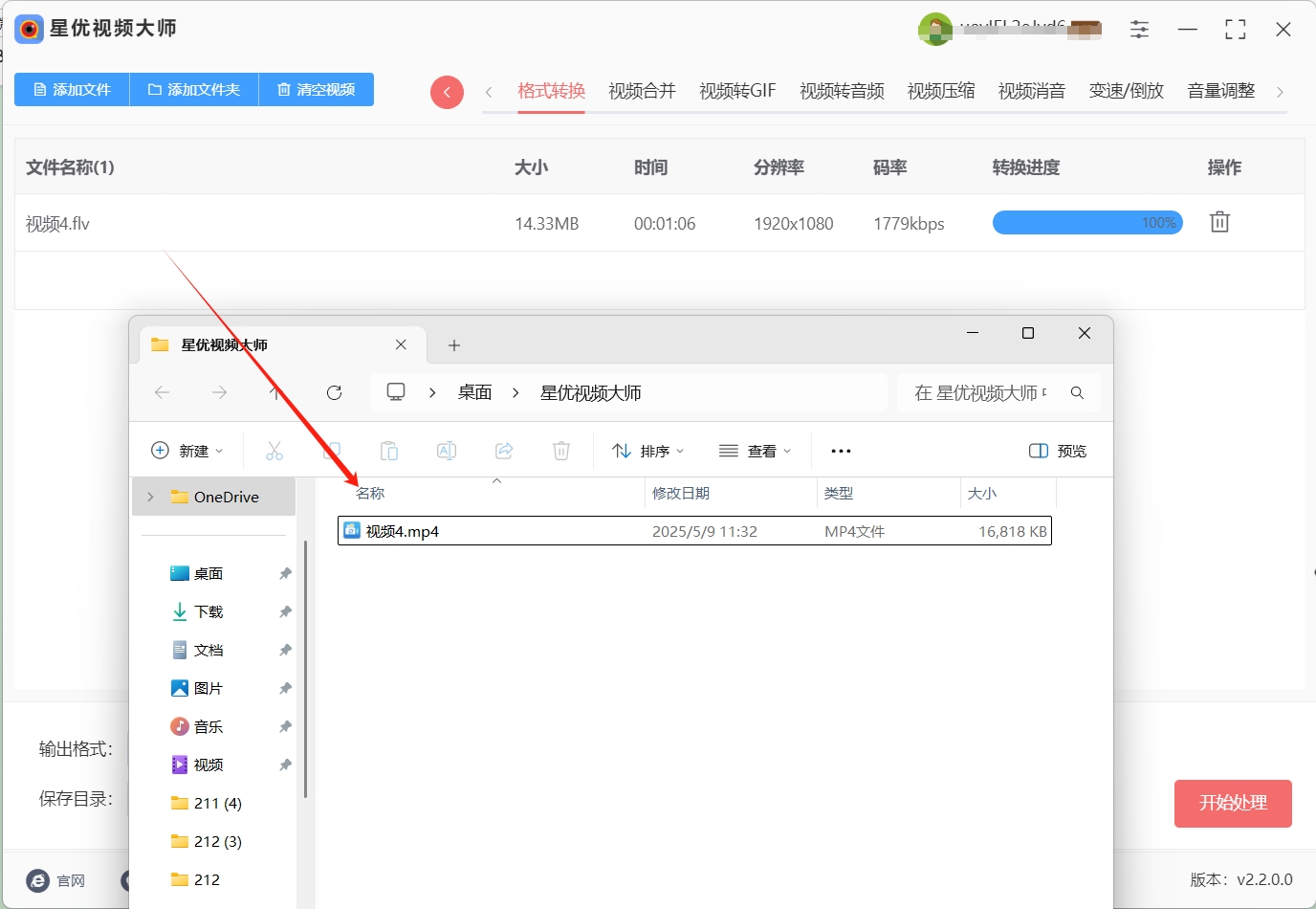Click the Paste icon in the Explorer toolbar
Viewport: 1316px width, 909px height.
(389, 451)
